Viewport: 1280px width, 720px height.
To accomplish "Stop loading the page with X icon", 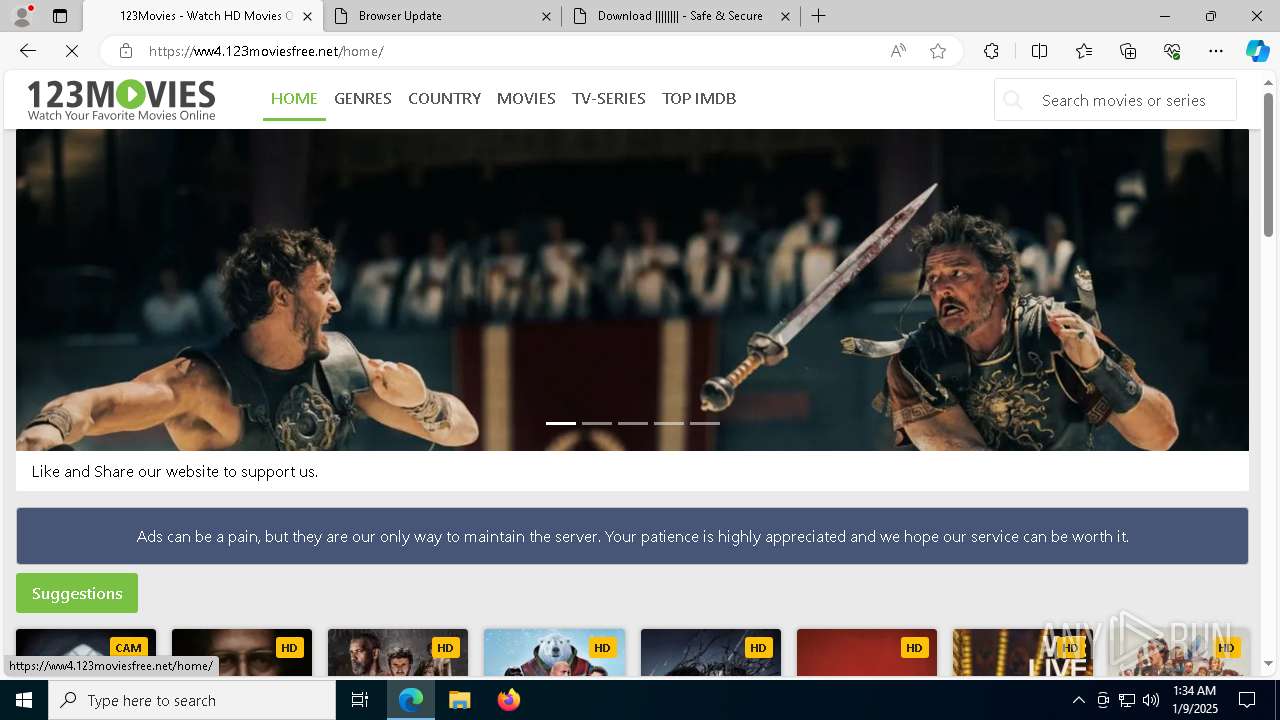I will [x=72, y=51].
